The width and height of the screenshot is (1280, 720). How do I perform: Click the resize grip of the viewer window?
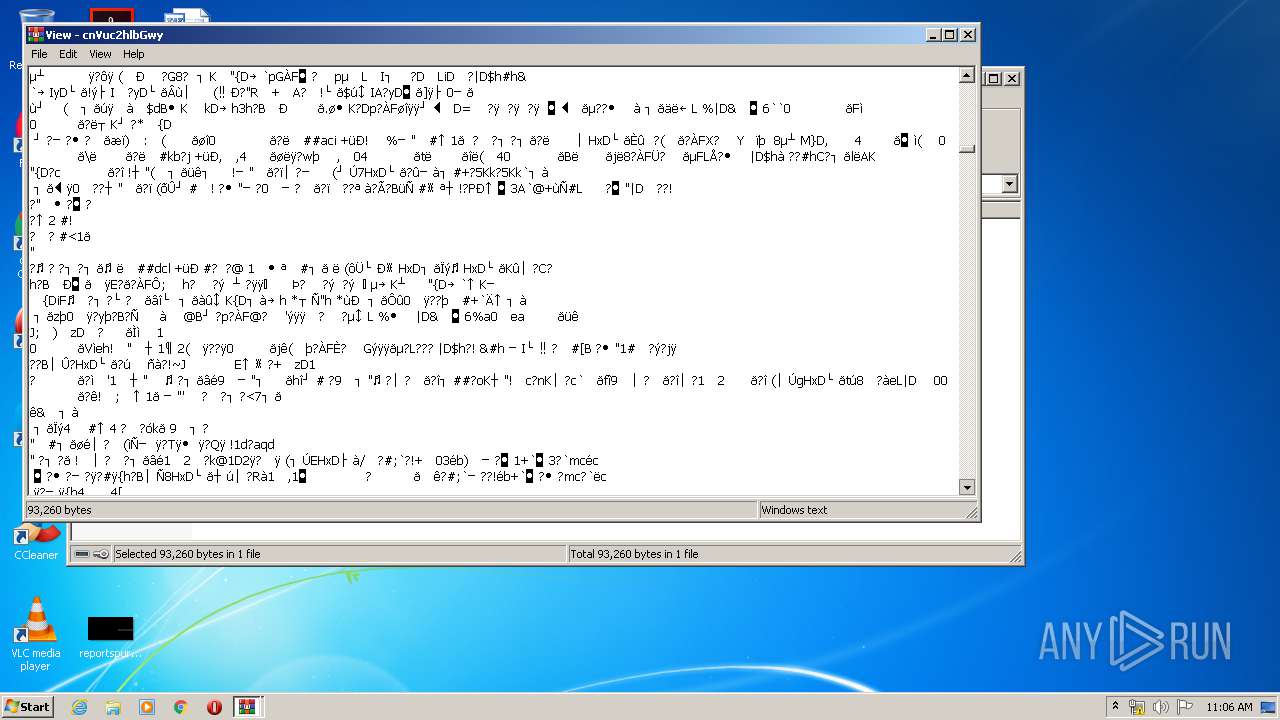[970, 511]
